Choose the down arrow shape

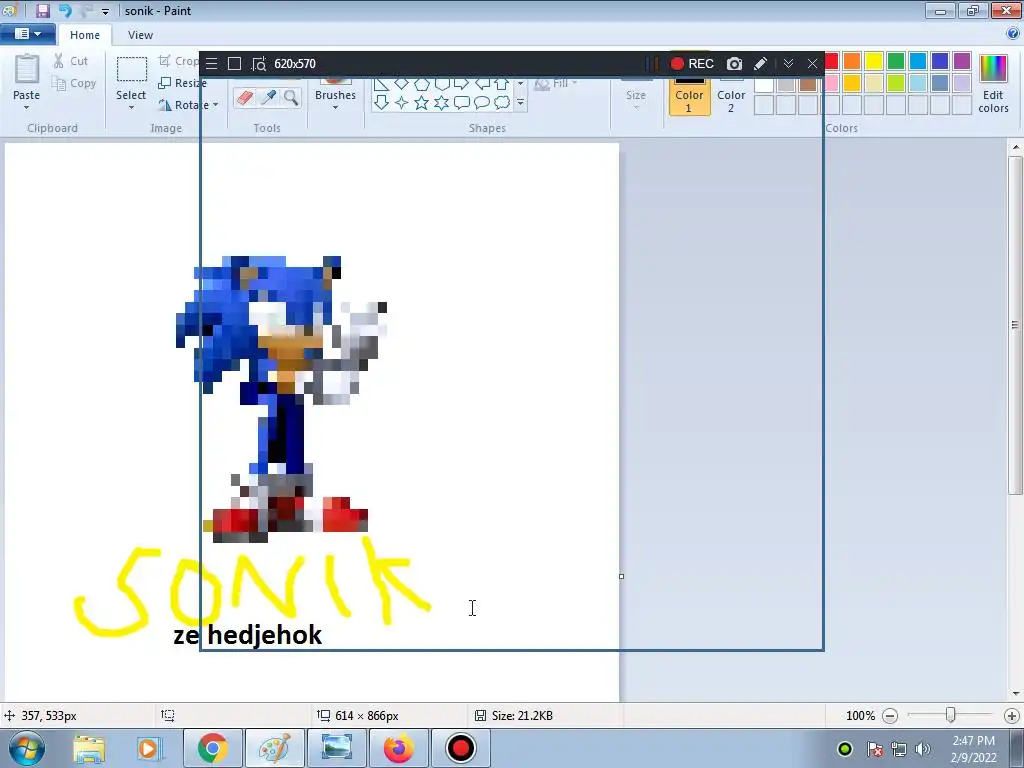pyautogui.click(x=381, y=103)
